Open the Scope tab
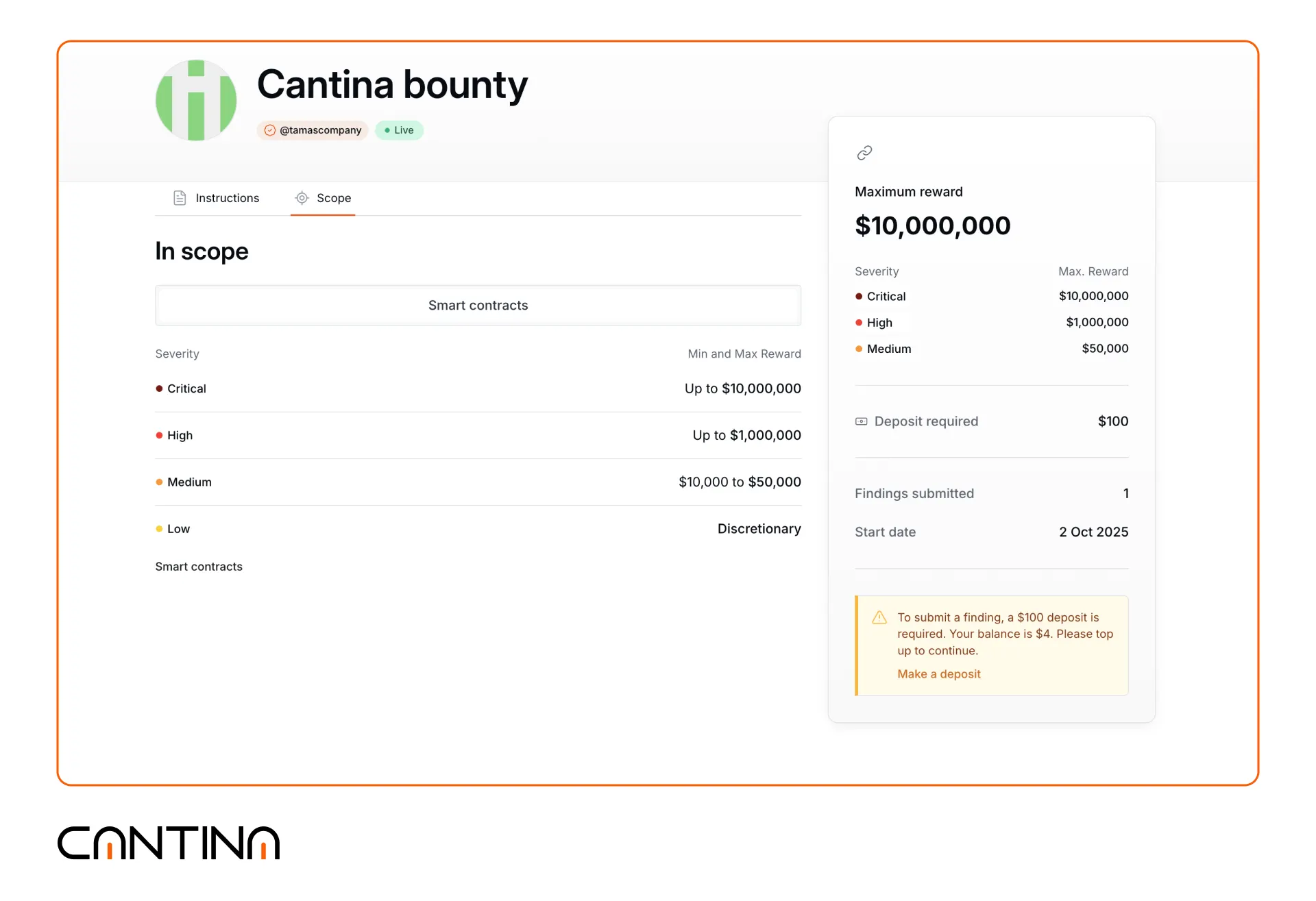The height and width of the screenshot is (901, 1316). click(x=333, y=197)
